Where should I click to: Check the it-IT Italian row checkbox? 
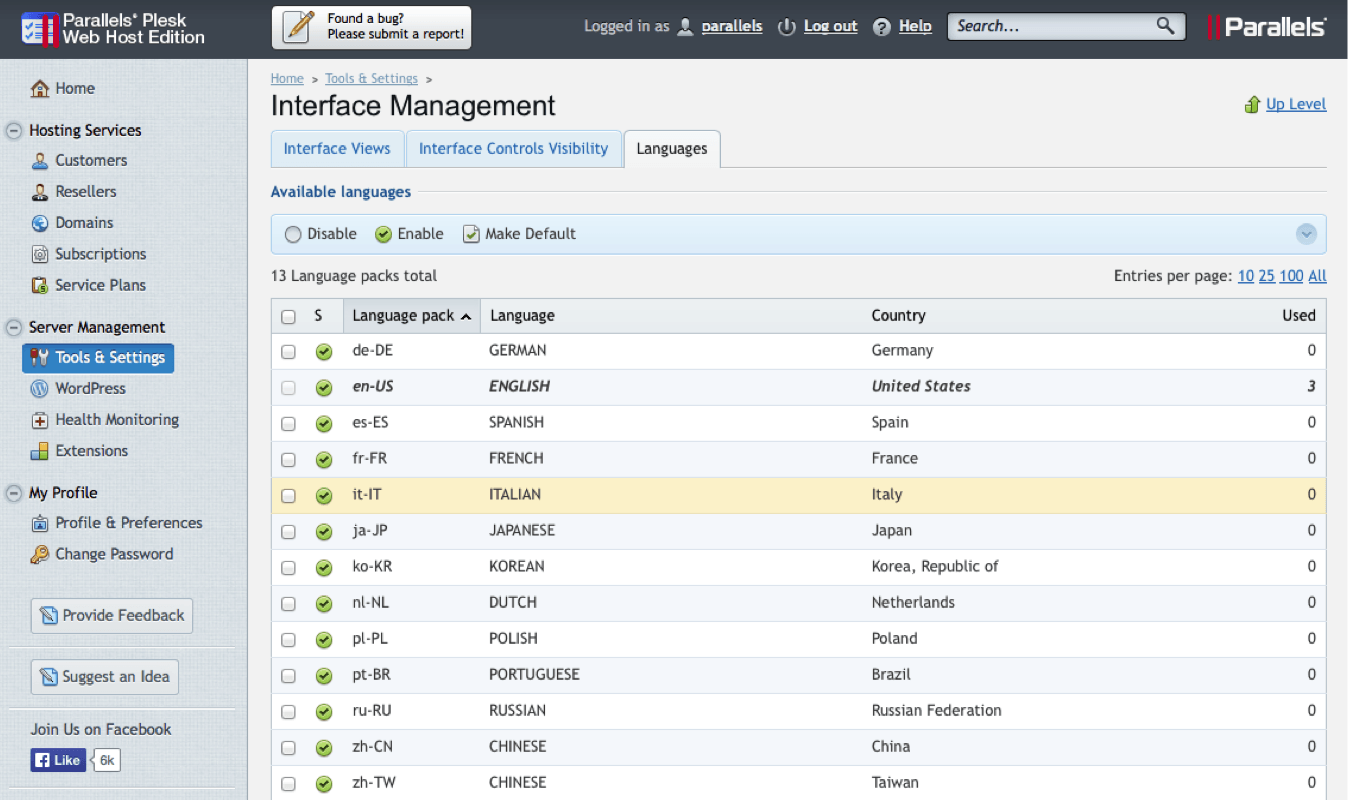click(x=288, y=496)
